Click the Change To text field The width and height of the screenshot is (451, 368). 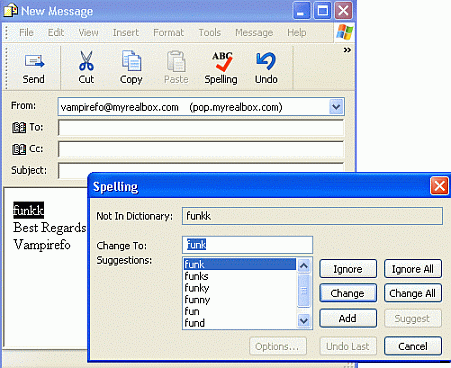coord(247,245)
